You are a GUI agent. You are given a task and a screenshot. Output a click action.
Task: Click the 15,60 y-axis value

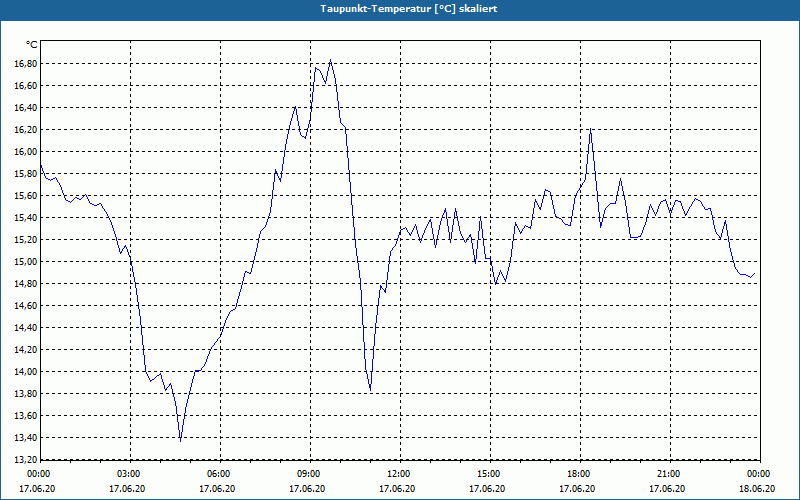click(26, 195)
